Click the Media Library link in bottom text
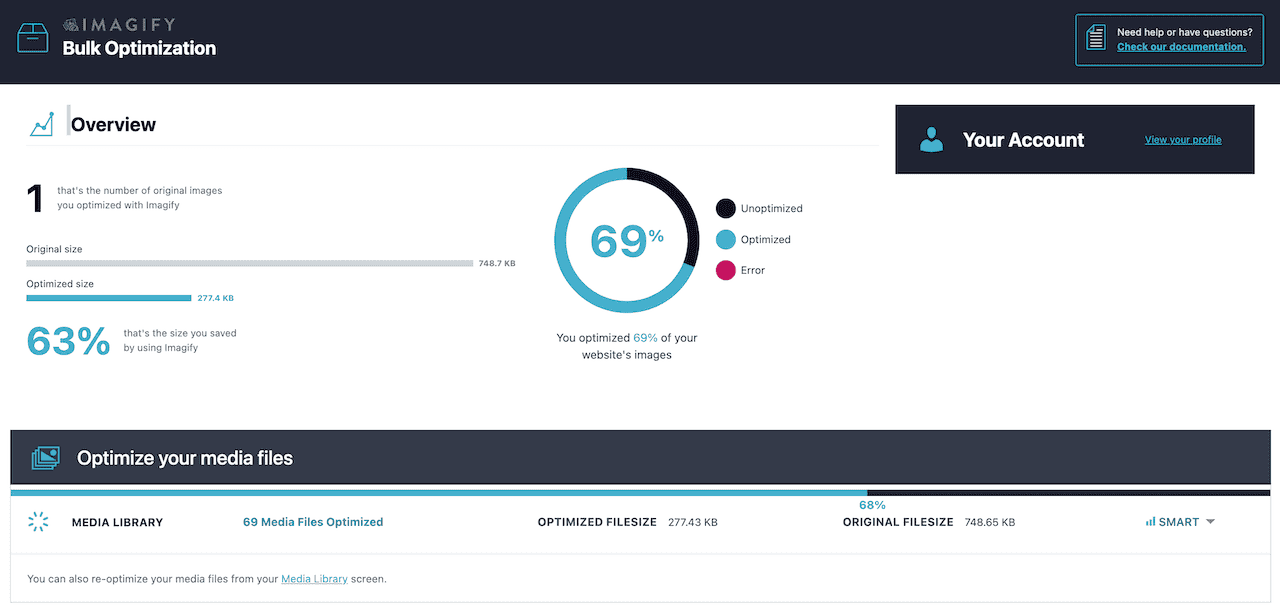The height and width of the screenshot is (610, 1280). point(314,578)
